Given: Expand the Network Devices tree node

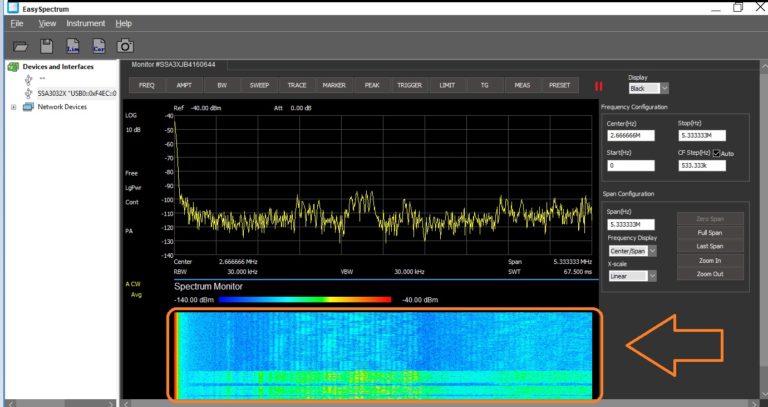Looking at the screenshot, I should click(13, 106).
